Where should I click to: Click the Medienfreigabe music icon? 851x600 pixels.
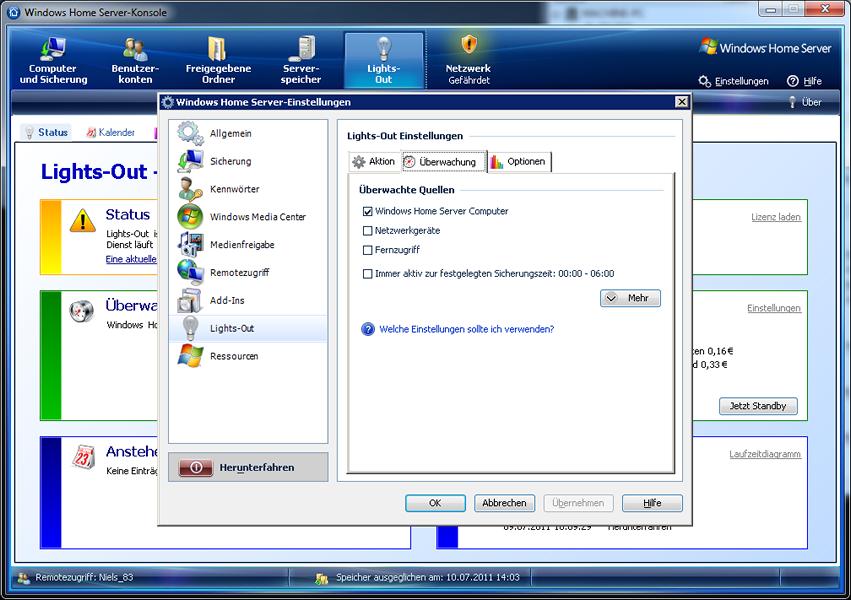point(190,244)
